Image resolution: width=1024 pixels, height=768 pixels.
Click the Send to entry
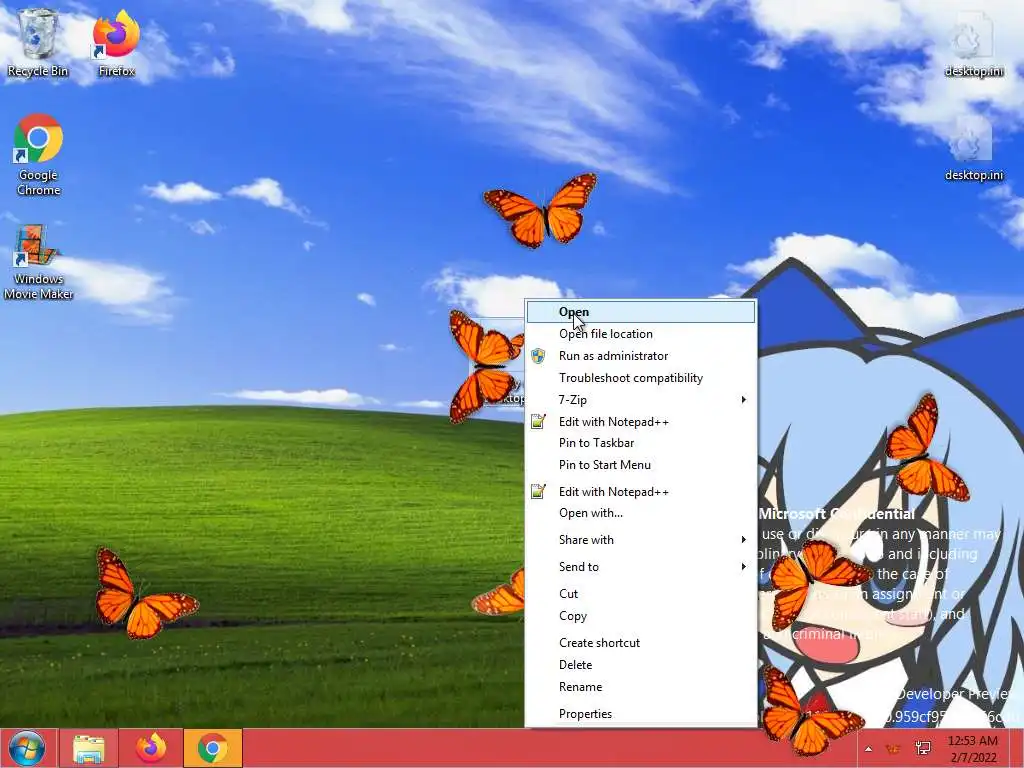pos(641,566)
